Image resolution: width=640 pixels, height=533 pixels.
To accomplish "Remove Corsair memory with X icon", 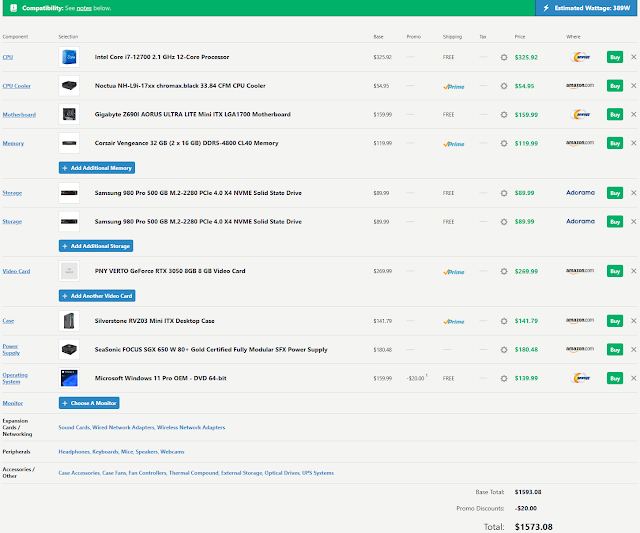I will click(x=633, y=143).
